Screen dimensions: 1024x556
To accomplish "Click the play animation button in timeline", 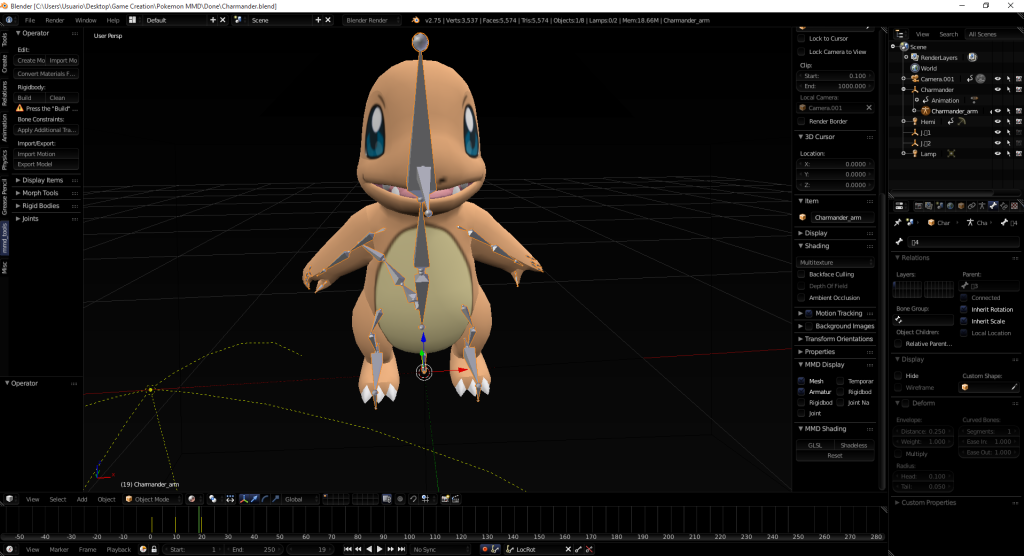I will 379,549.
